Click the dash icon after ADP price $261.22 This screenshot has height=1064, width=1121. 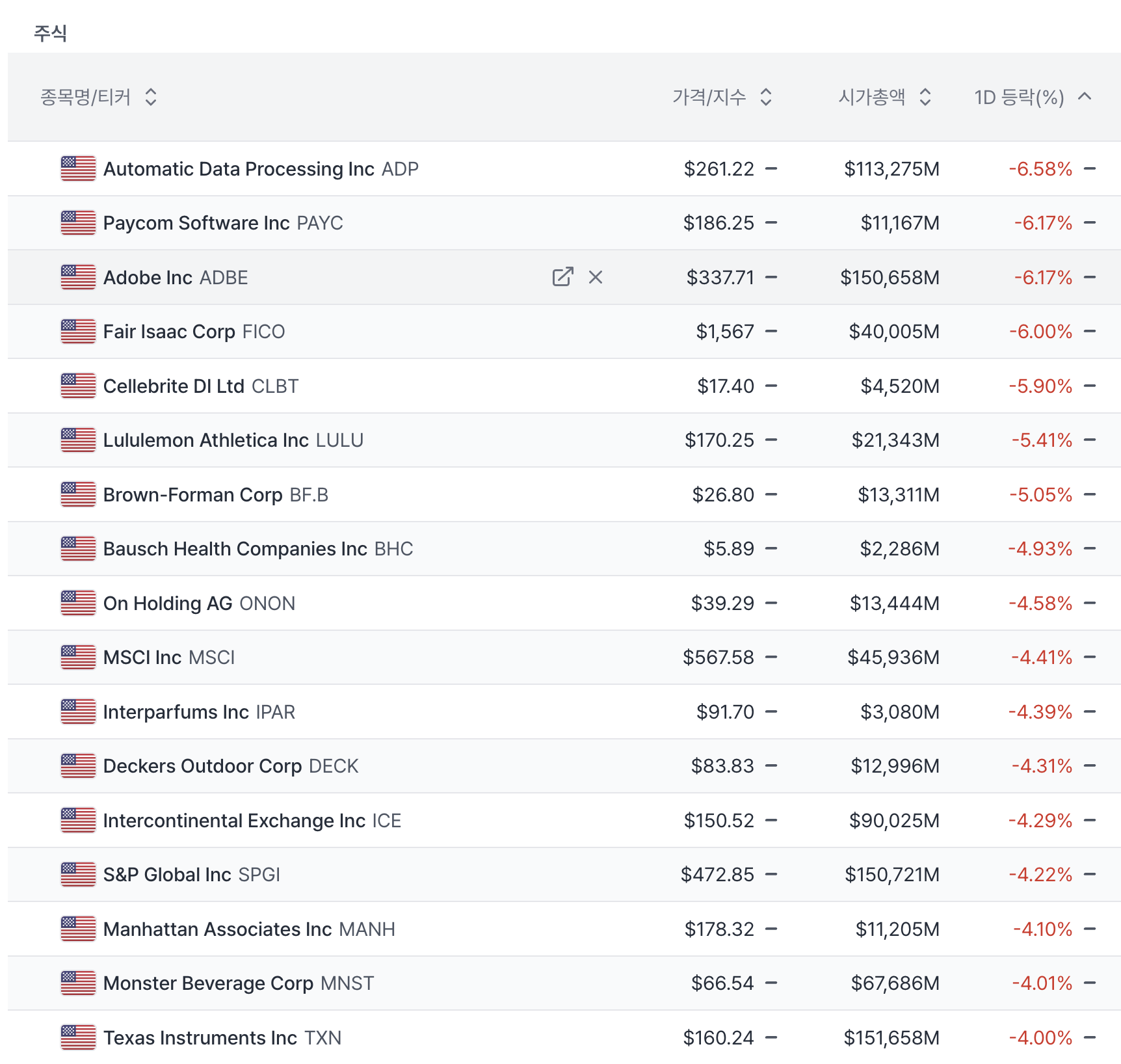[771, 168]
